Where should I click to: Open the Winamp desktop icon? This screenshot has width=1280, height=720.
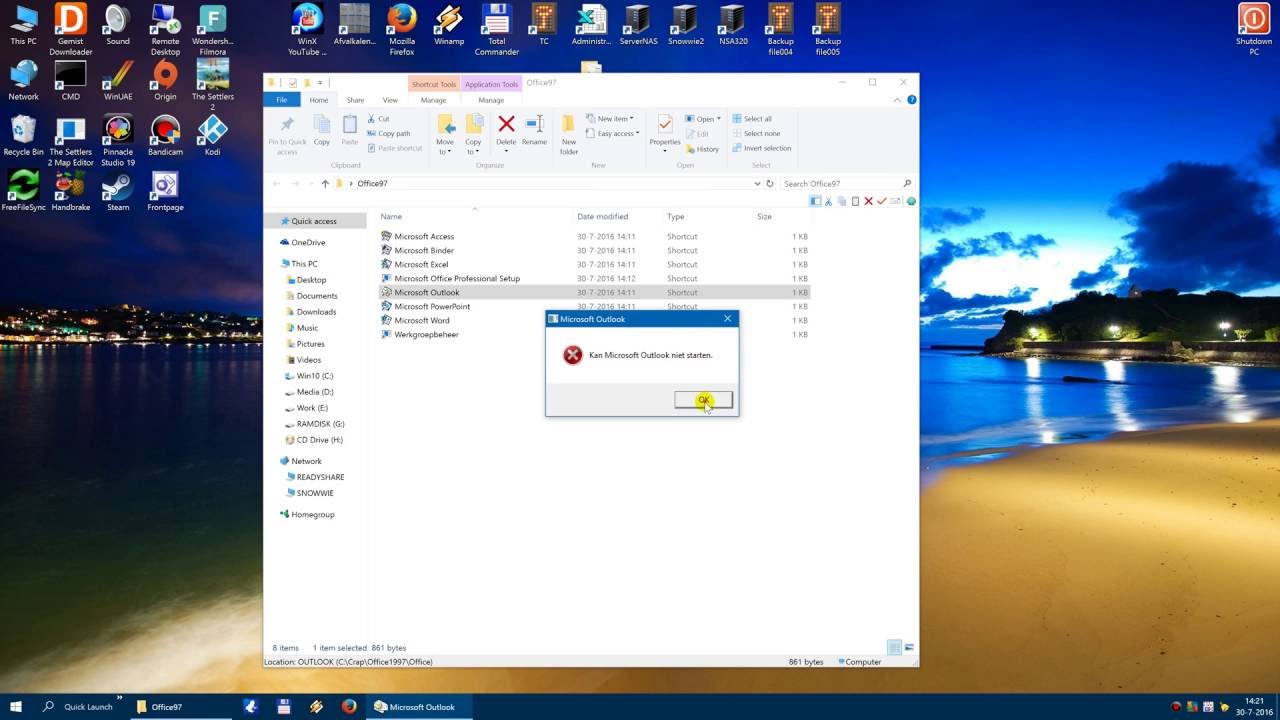[x=449, y=25]
